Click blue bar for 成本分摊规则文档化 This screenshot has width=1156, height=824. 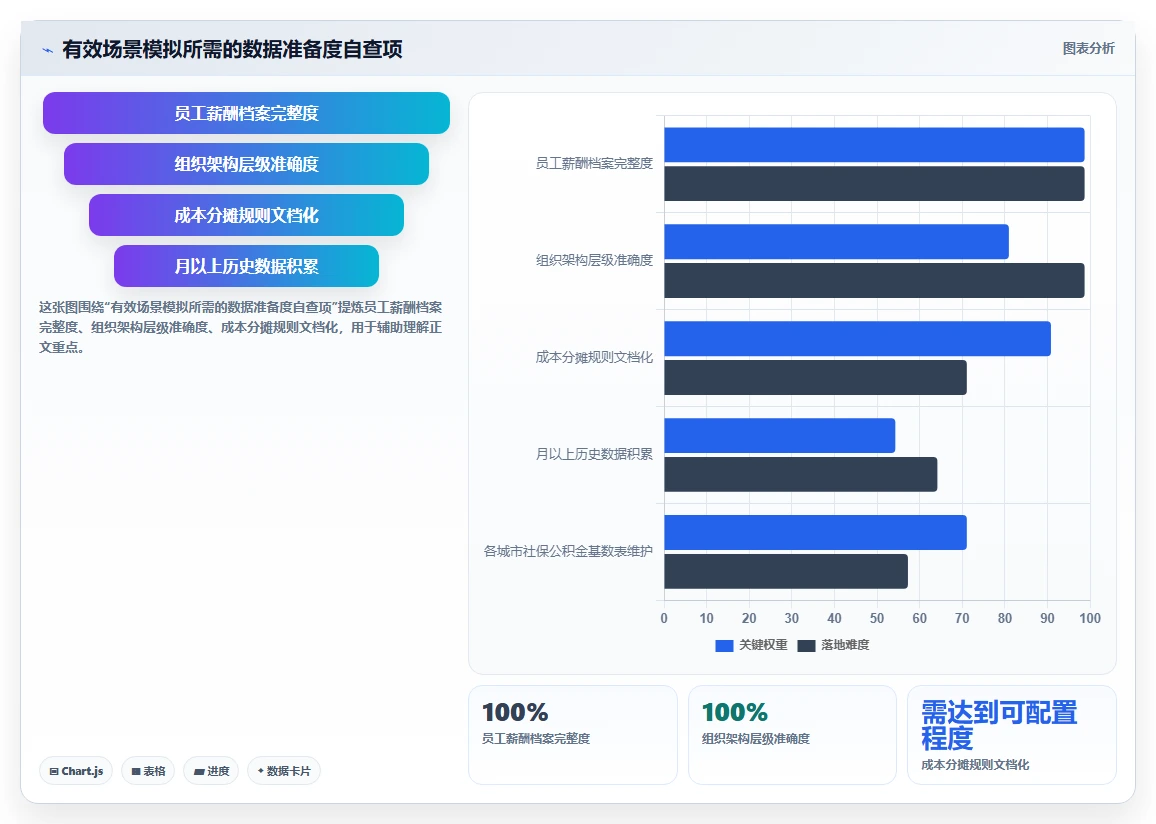[857, 338]
